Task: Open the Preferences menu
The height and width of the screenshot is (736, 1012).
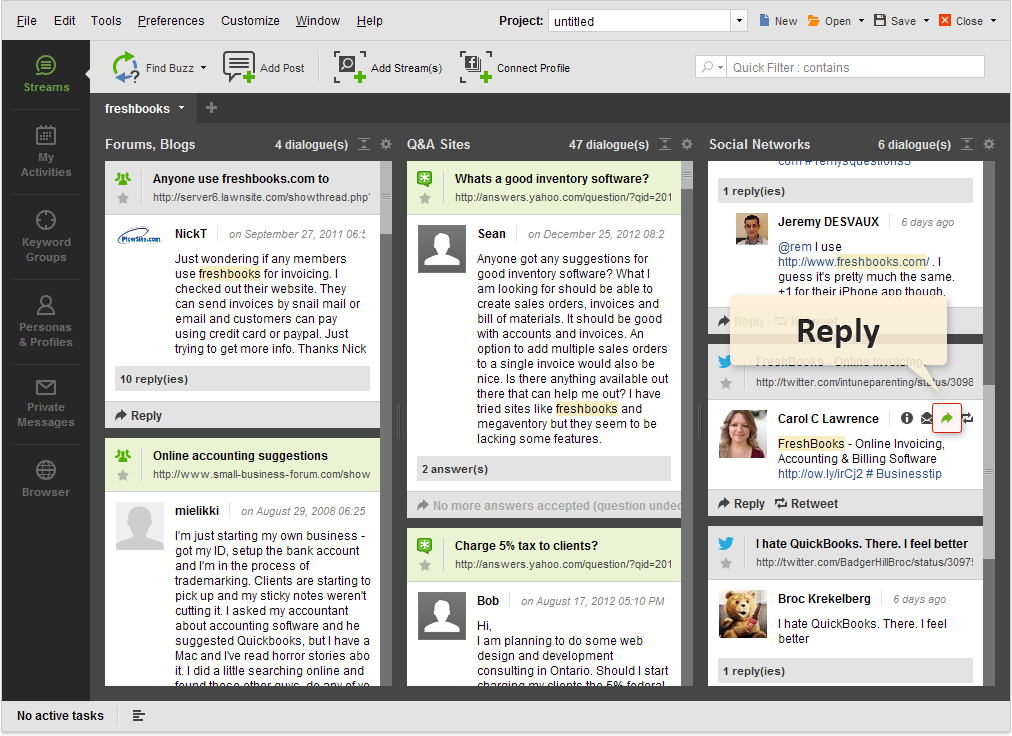Action: (x=171, y=21)
